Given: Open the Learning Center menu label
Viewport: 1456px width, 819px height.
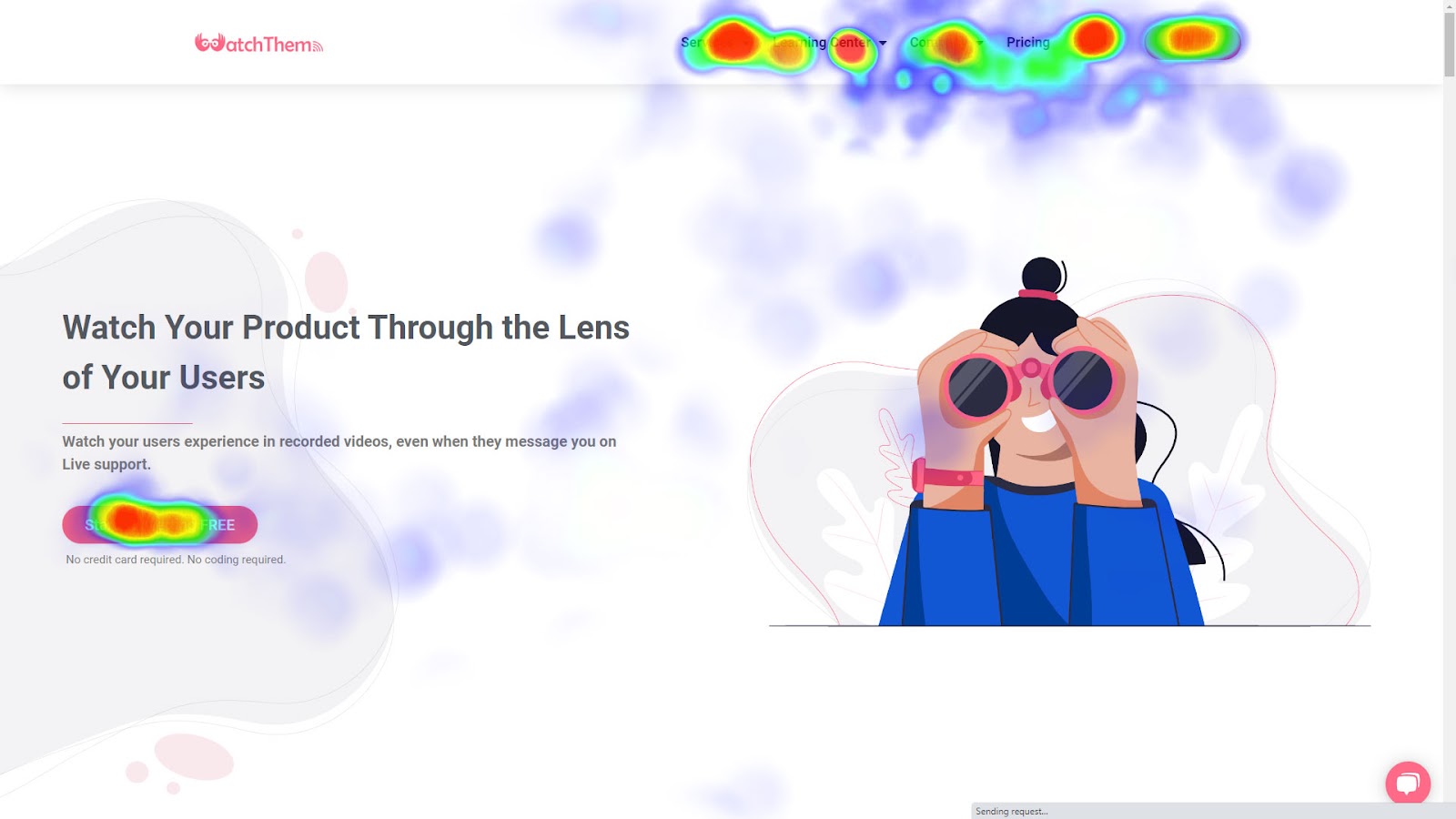Looking at the screenshot, I should tap(822, 43).
